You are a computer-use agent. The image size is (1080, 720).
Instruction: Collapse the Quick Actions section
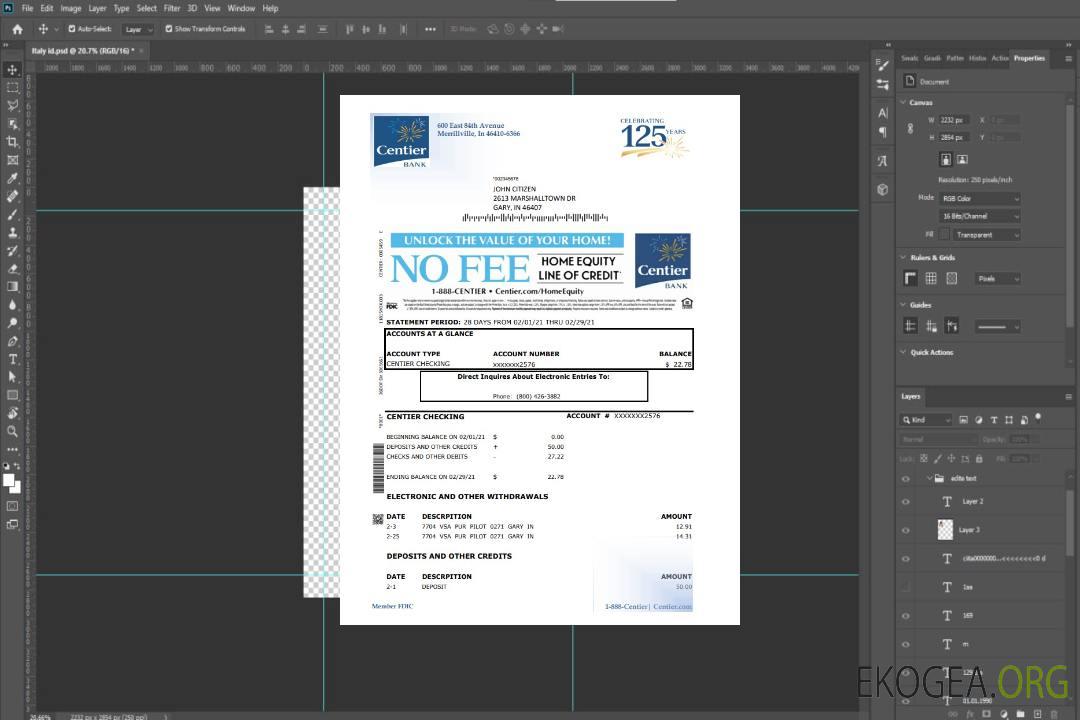(903, 352)
